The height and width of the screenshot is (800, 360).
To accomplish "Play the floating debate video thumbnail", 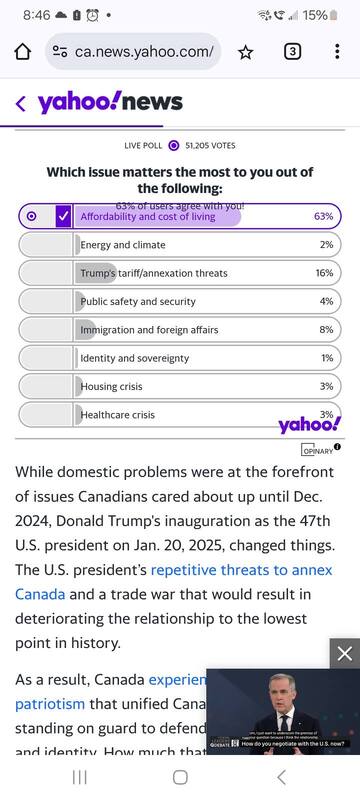I will [x=283, y=711].
